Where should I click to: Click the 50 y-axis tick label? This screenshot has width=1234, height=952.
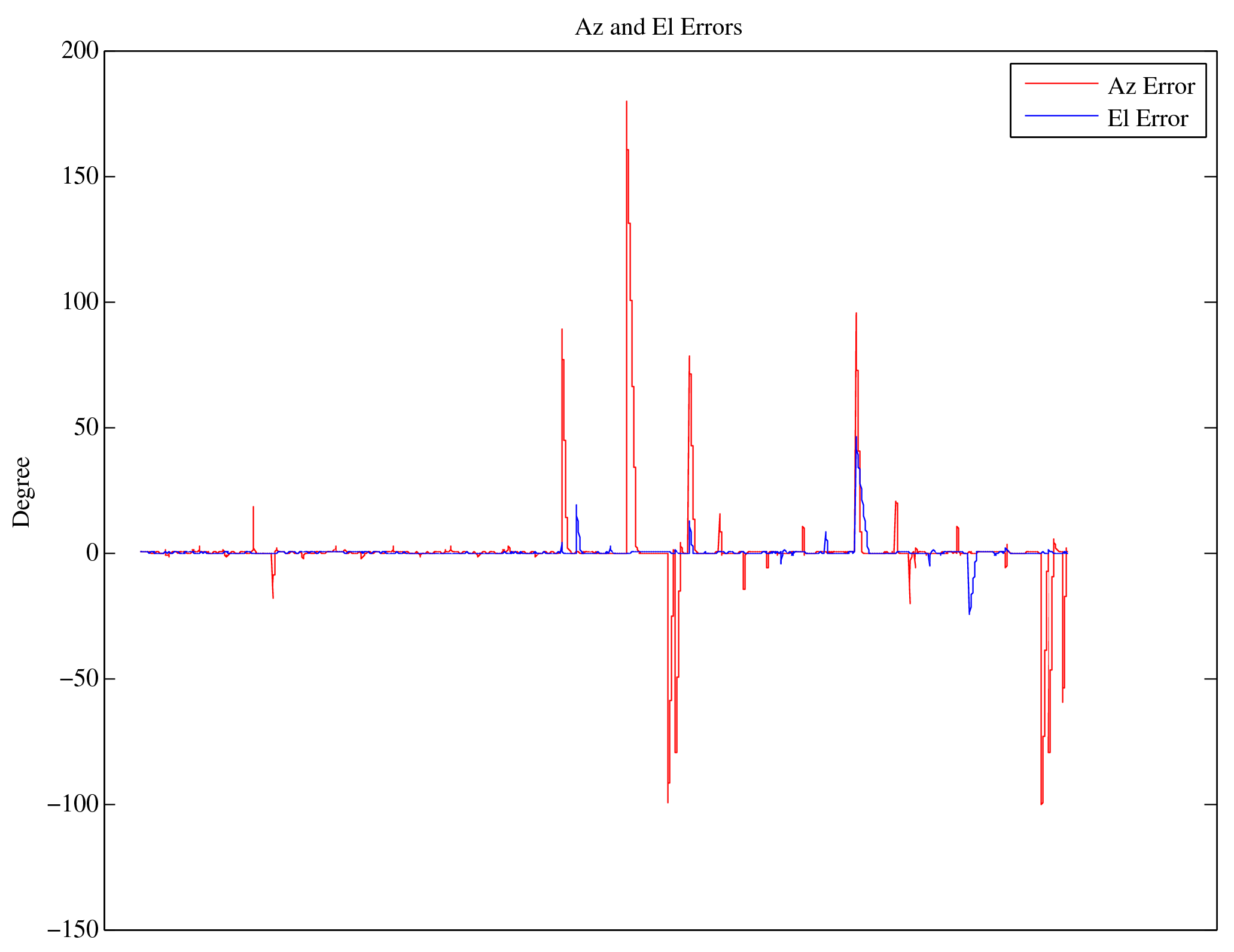[86, 428]
